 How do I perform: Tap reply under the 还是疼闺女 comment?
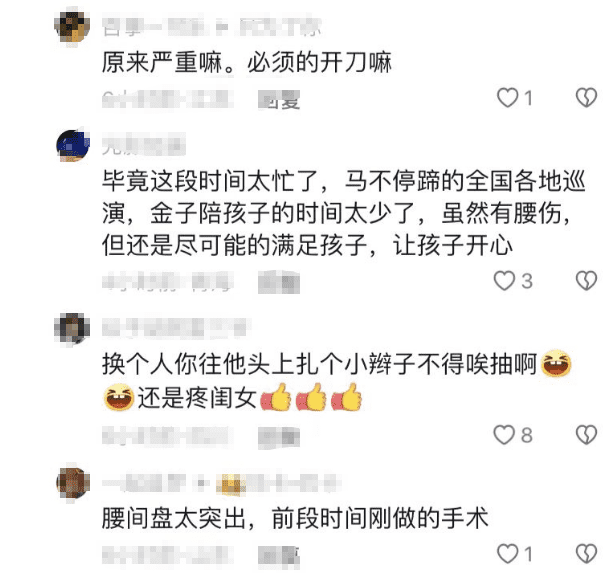point(279,436)
